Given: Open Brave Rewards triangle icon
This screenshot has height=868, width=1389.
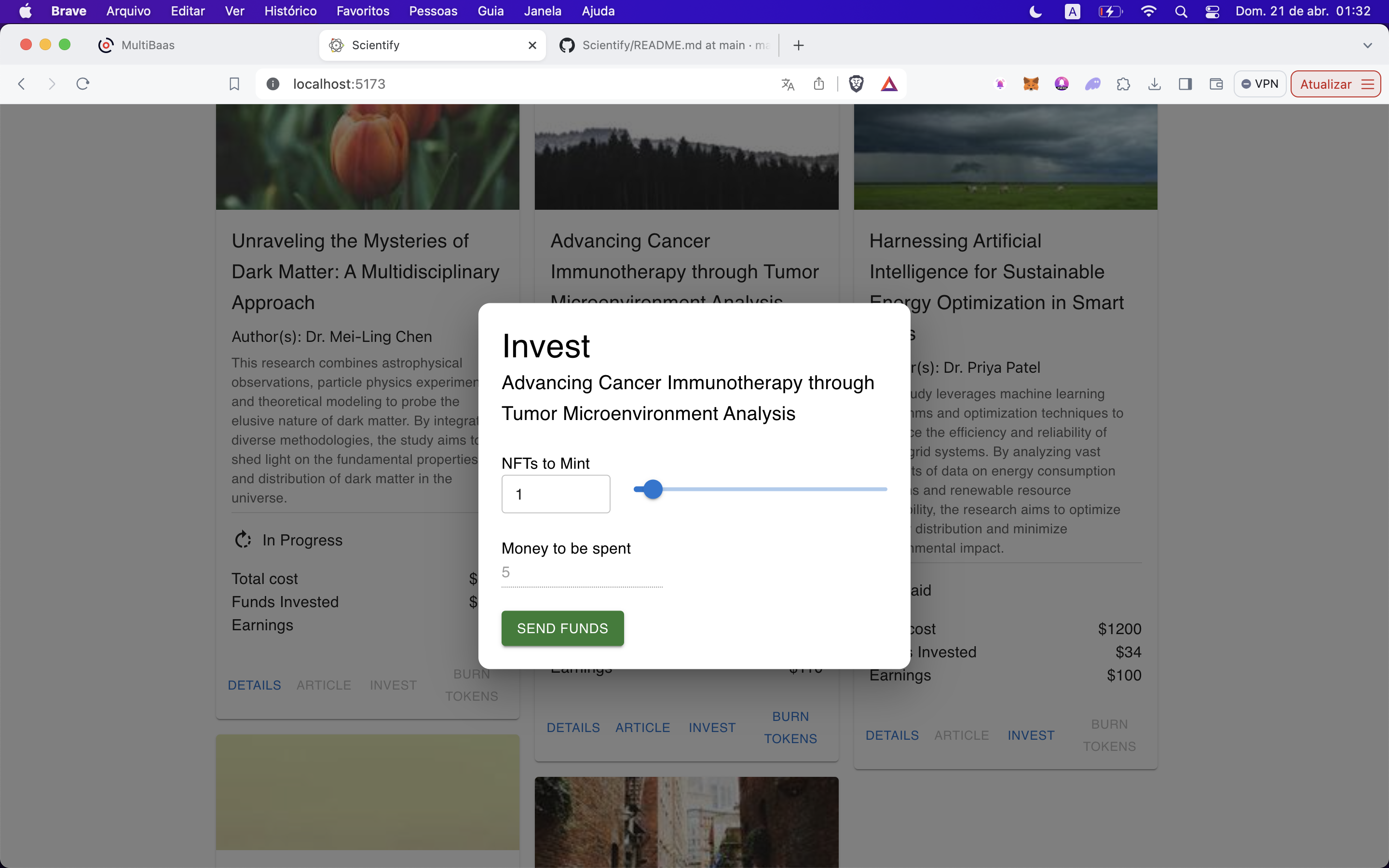Looking at the screenshot, I should click(x=888, y=84).
